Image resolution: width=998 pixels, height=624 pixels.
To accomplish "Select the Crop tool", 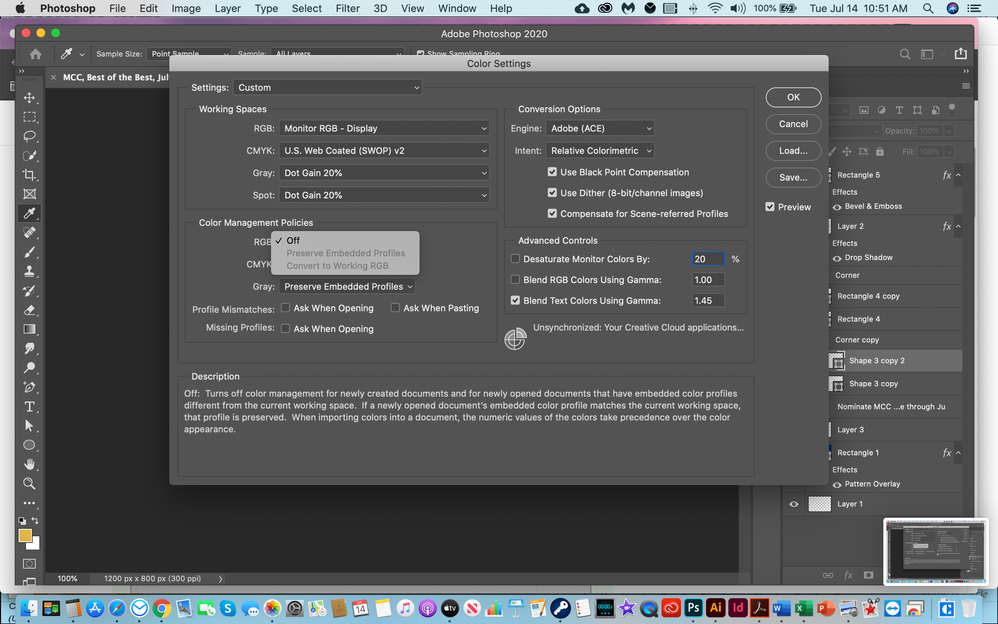I will coord(30,174).
